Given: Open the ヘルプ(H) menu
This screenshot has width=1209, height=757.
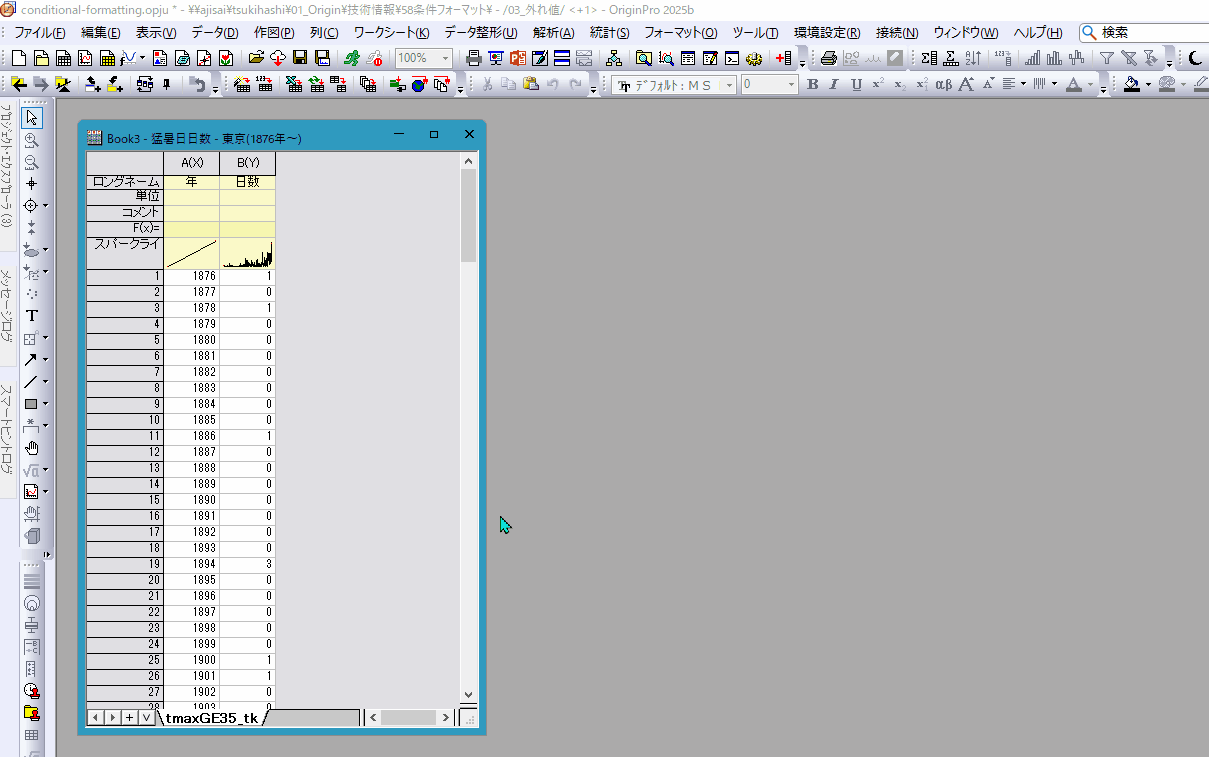Looking at the screenshot, I should coord(1038,33).
